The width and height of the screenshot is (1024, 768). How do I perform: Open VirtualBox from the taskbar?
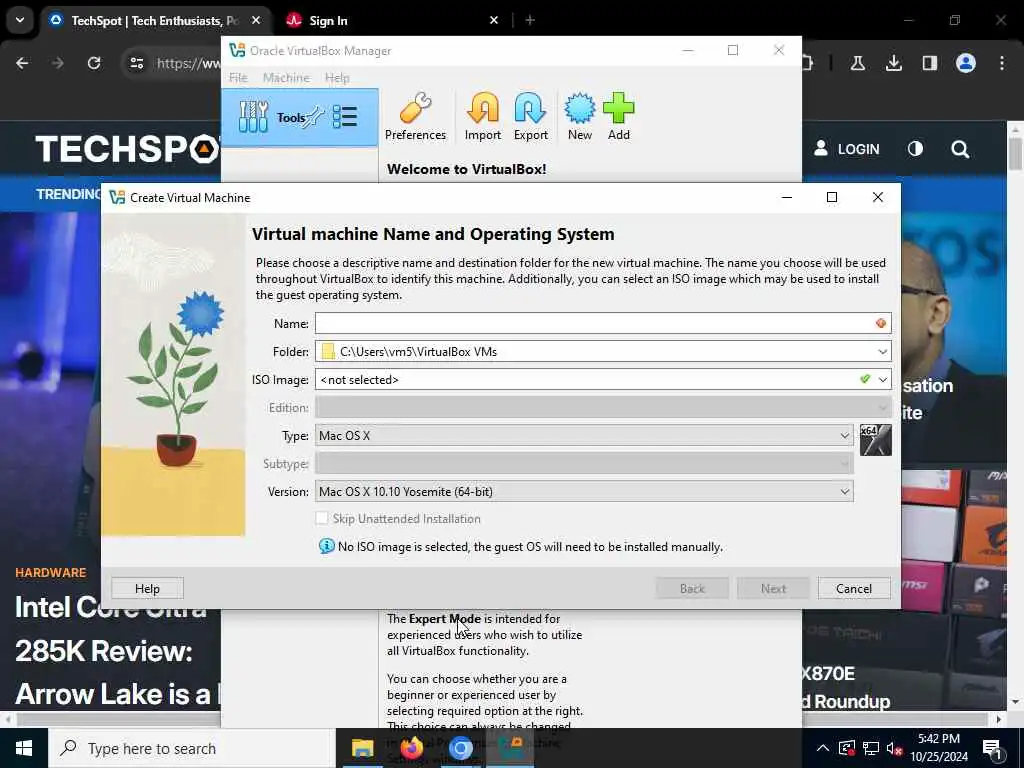(x=510, y=748)
